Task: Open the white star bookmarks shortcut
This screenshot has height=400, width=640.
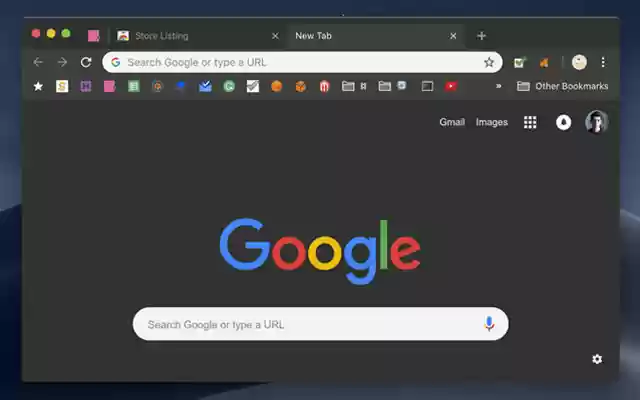Action: click(x=38, y=86)
